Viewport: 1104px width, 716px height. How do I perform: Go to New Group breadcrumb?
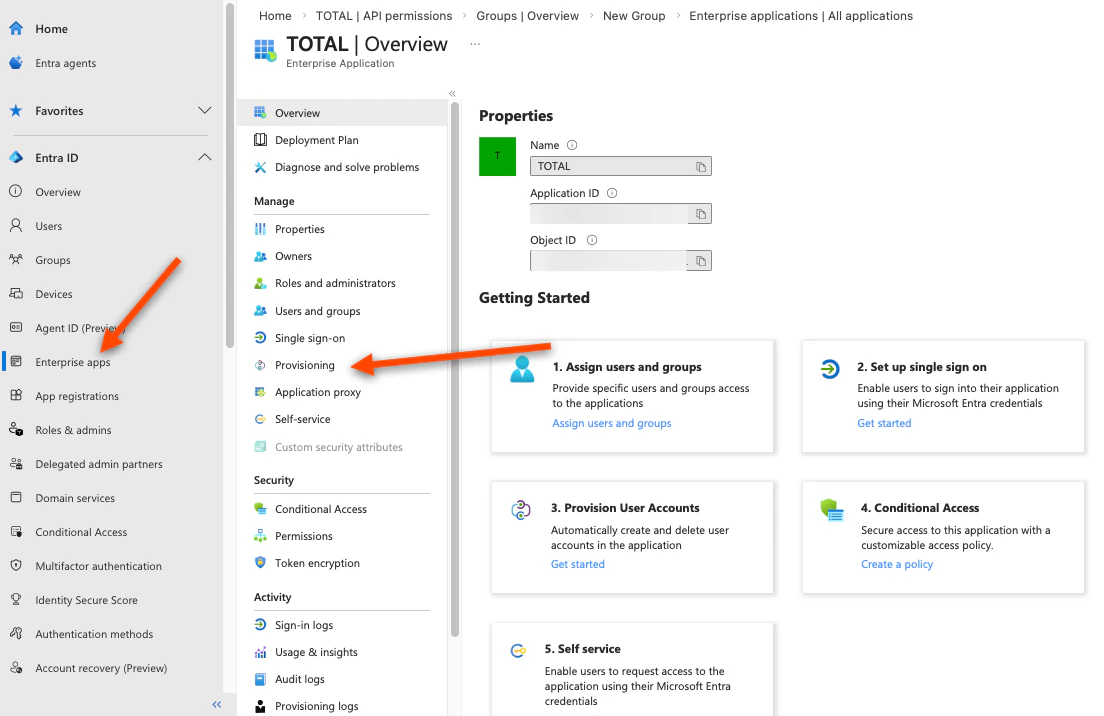pyautogui.click(x=634, y=15)
